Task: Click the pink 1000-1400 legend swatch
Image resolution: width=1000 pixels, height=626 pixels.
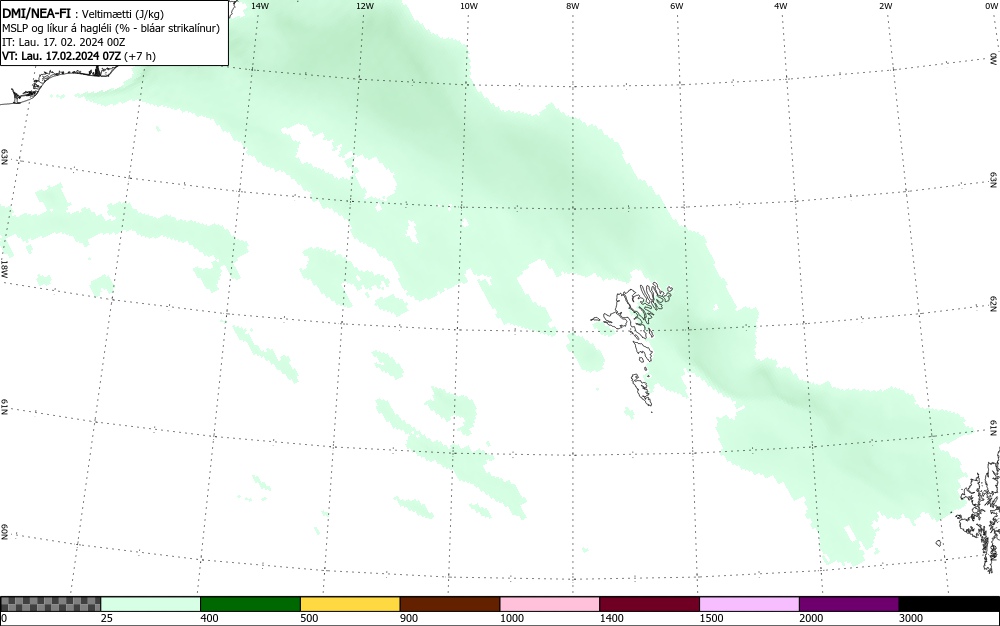Action: click(550, 604)
